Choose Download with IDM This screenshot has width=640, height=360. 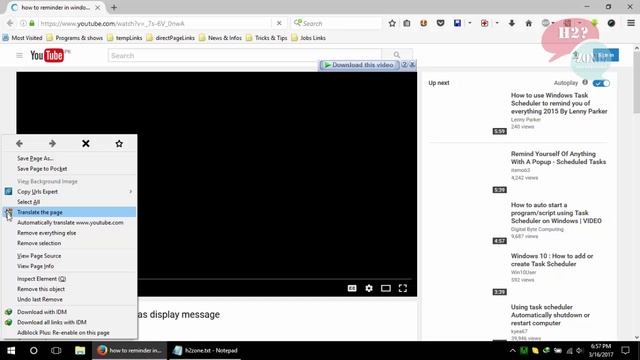[42, 312]
